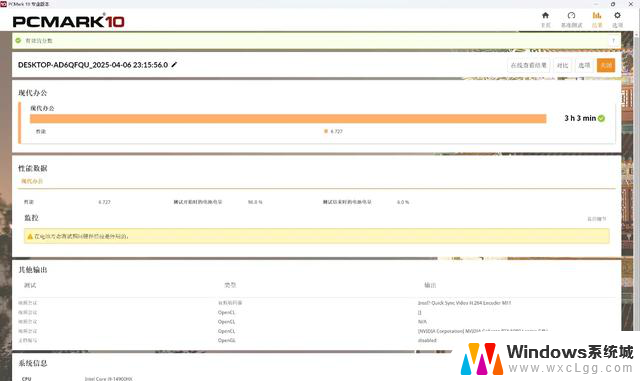Image resolution: width=640 pixels, height=381 pixels.
Task: Click the orange Modern Office battery life bar
Action: 288,118
